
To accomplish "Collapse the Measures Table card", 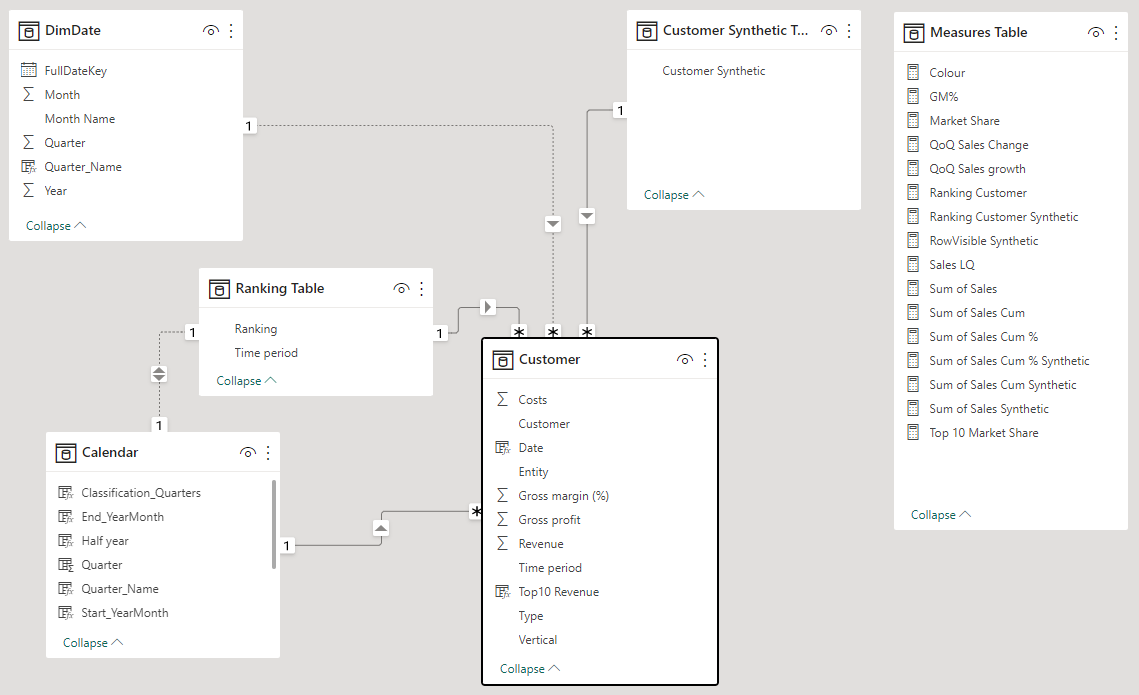I will click(941, 514).
